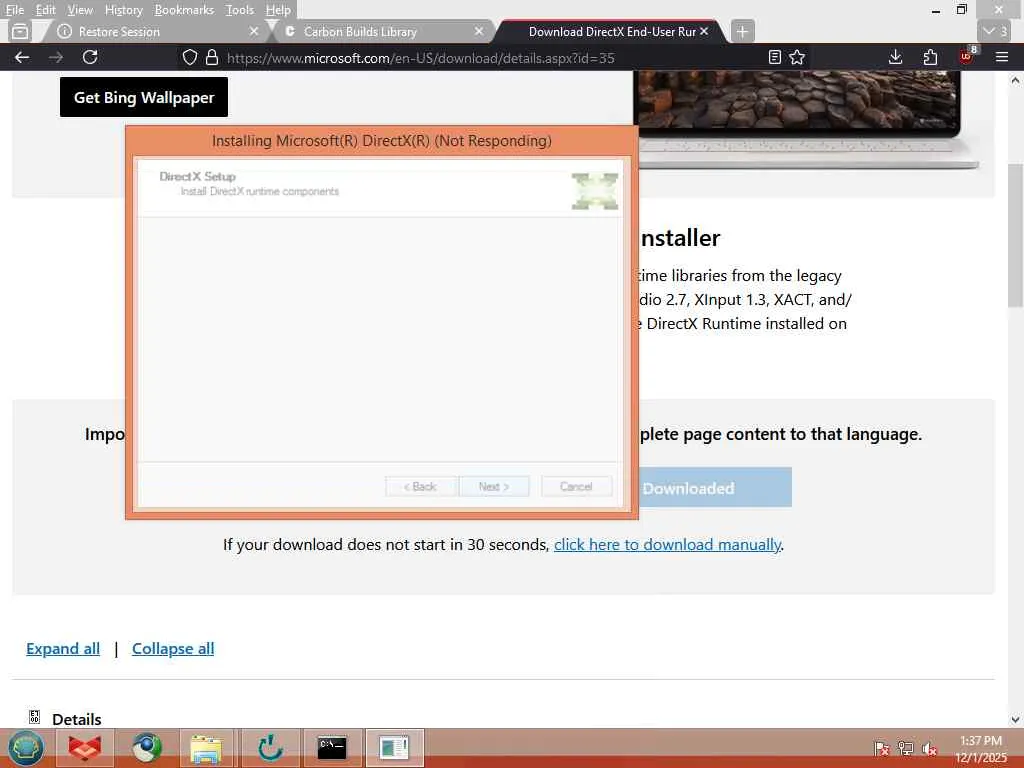Click the site security padlock icon
Image resolution: width=1024 pixels, height=768 pixels.
[212, 57]
